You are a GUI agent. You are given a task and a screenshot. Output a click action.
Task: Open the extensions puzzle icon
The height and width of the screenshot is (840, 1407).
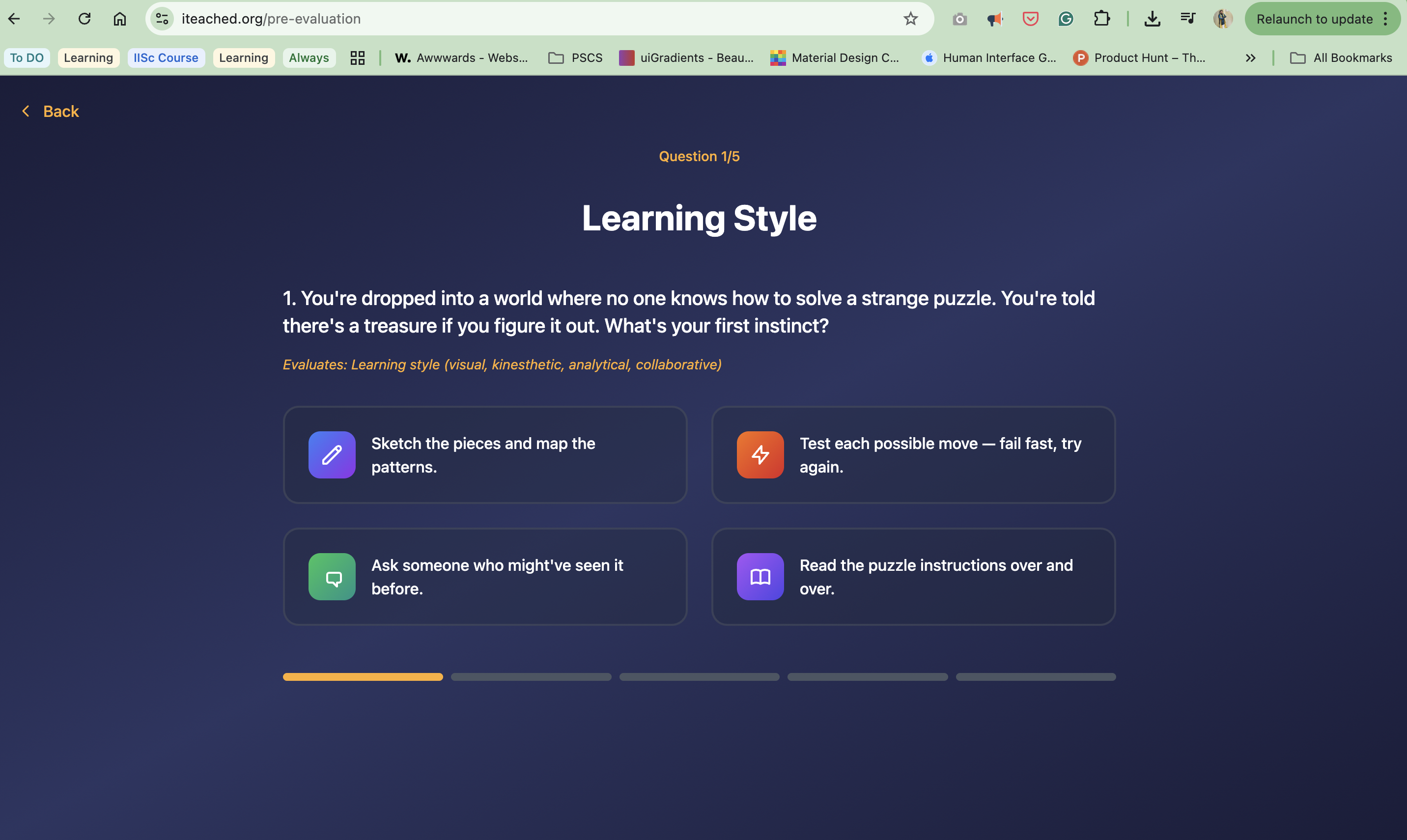pos(1101,19)
